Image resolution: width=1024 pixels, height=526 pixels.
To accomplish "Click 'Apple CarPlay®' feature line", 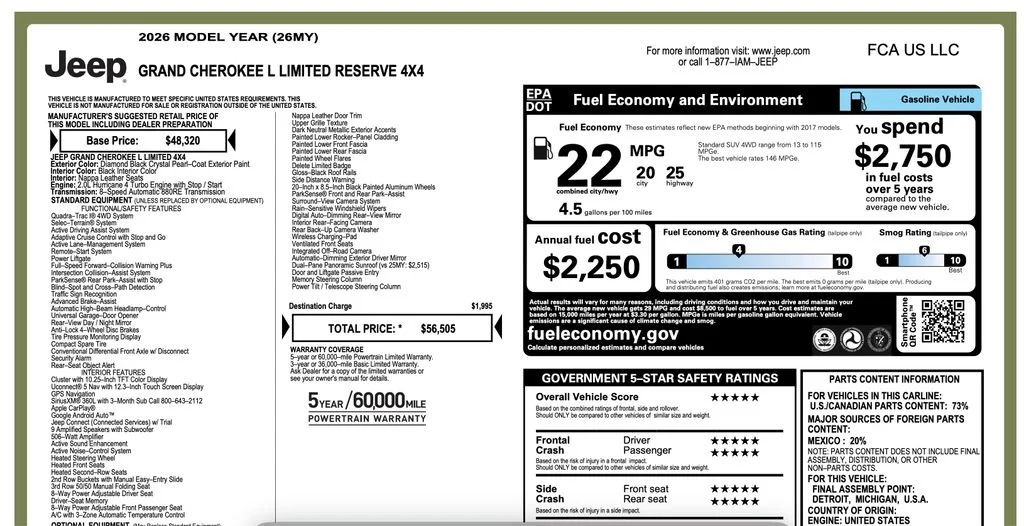I will [x=73, y=408].
